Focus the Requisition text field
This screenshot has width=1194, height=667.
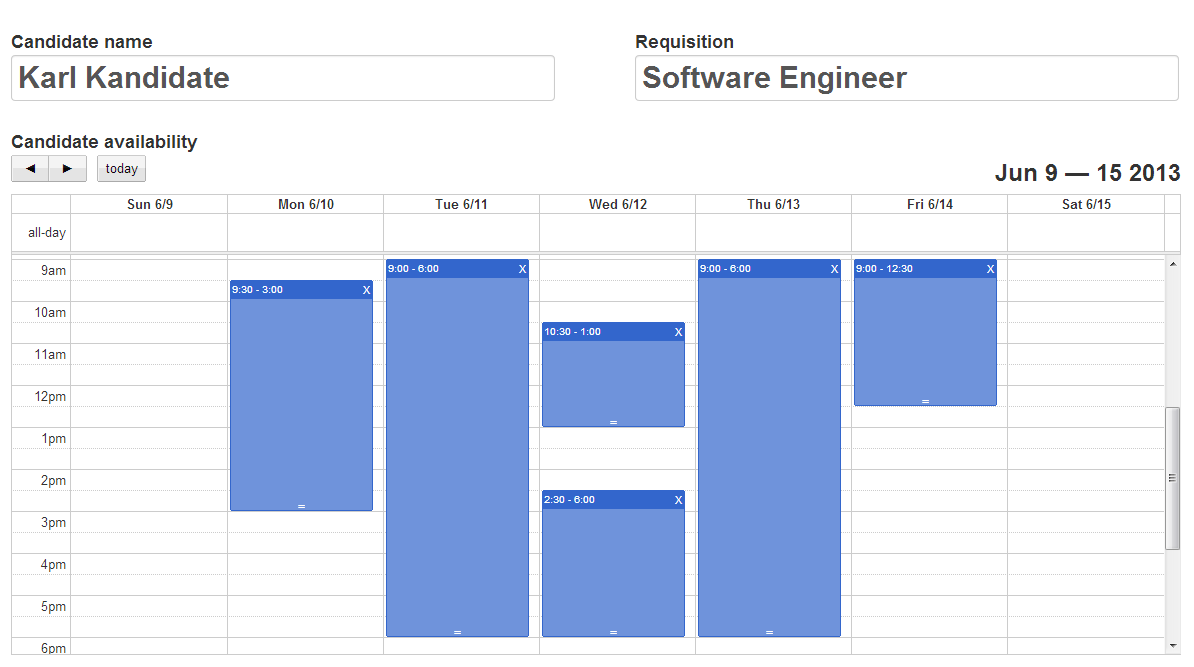click(906, 78)
